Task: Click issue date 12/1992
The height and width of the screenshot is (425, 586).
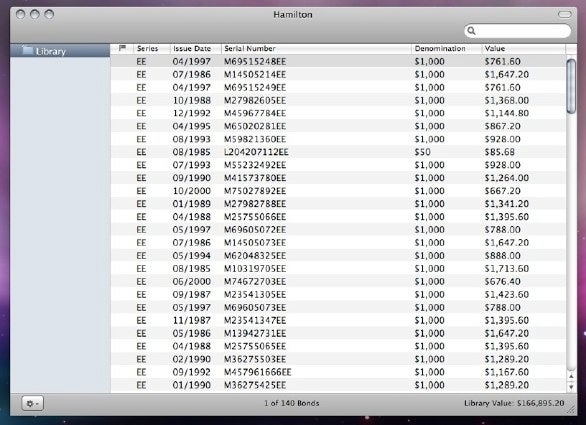Action: click(191, 113)
